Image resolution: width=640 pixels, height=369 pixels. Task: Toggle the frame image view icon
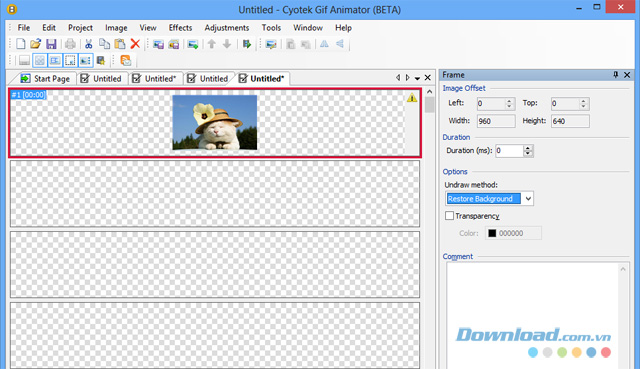pyautogui.click(x=86, y=61)
